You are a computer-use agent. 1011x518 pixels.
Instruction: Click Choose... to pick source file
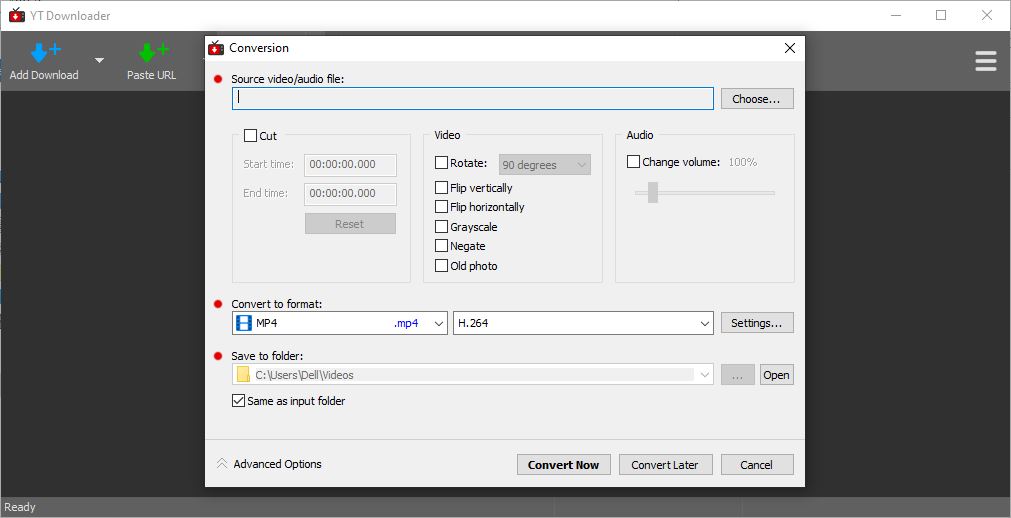coord(757,99)
